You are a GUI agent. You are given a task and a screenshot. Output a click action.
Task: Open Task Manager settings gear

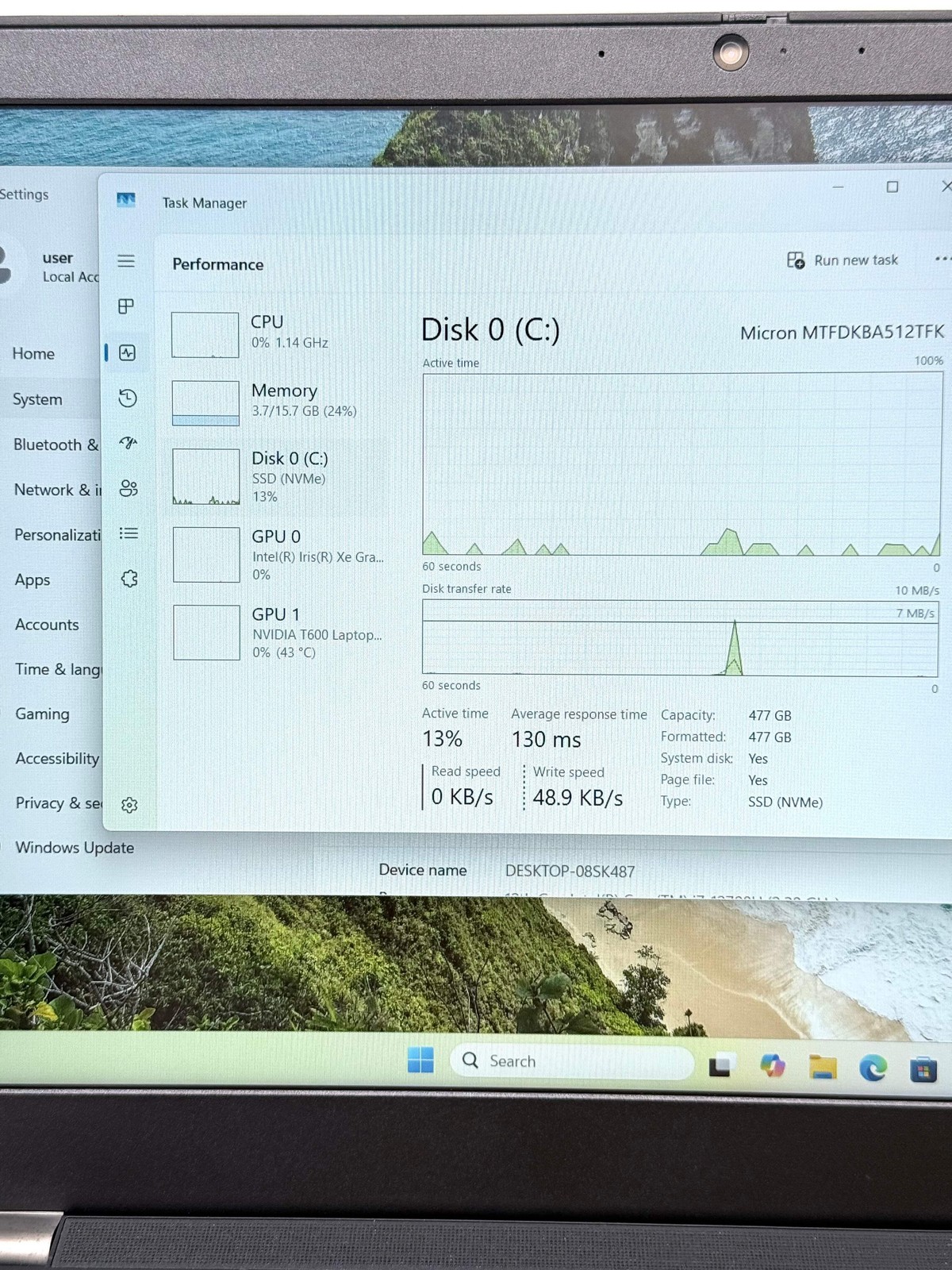[129, 805]
